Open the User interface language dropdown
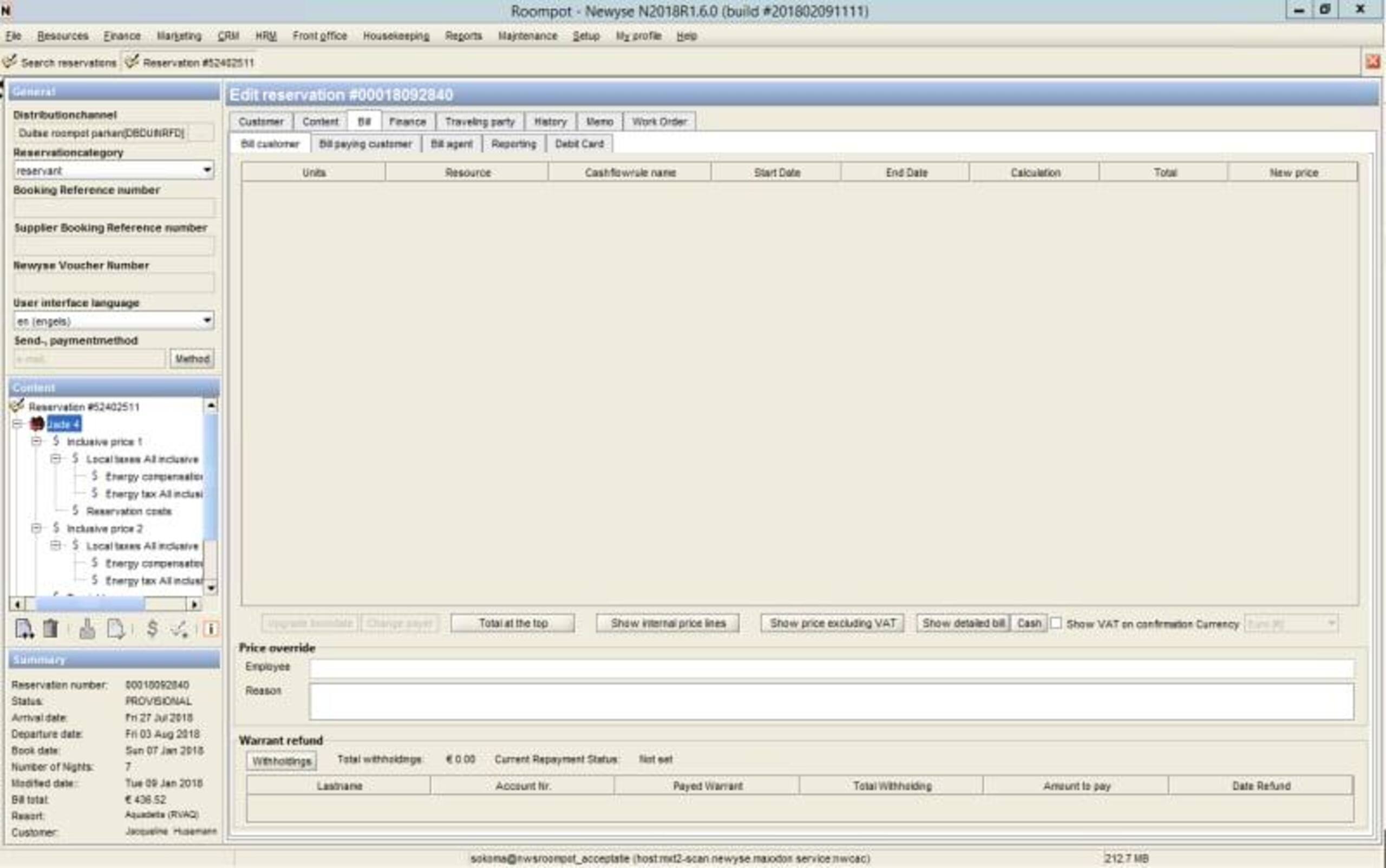Viewport: 1386px width, 868px height. [x=207, y=321]
